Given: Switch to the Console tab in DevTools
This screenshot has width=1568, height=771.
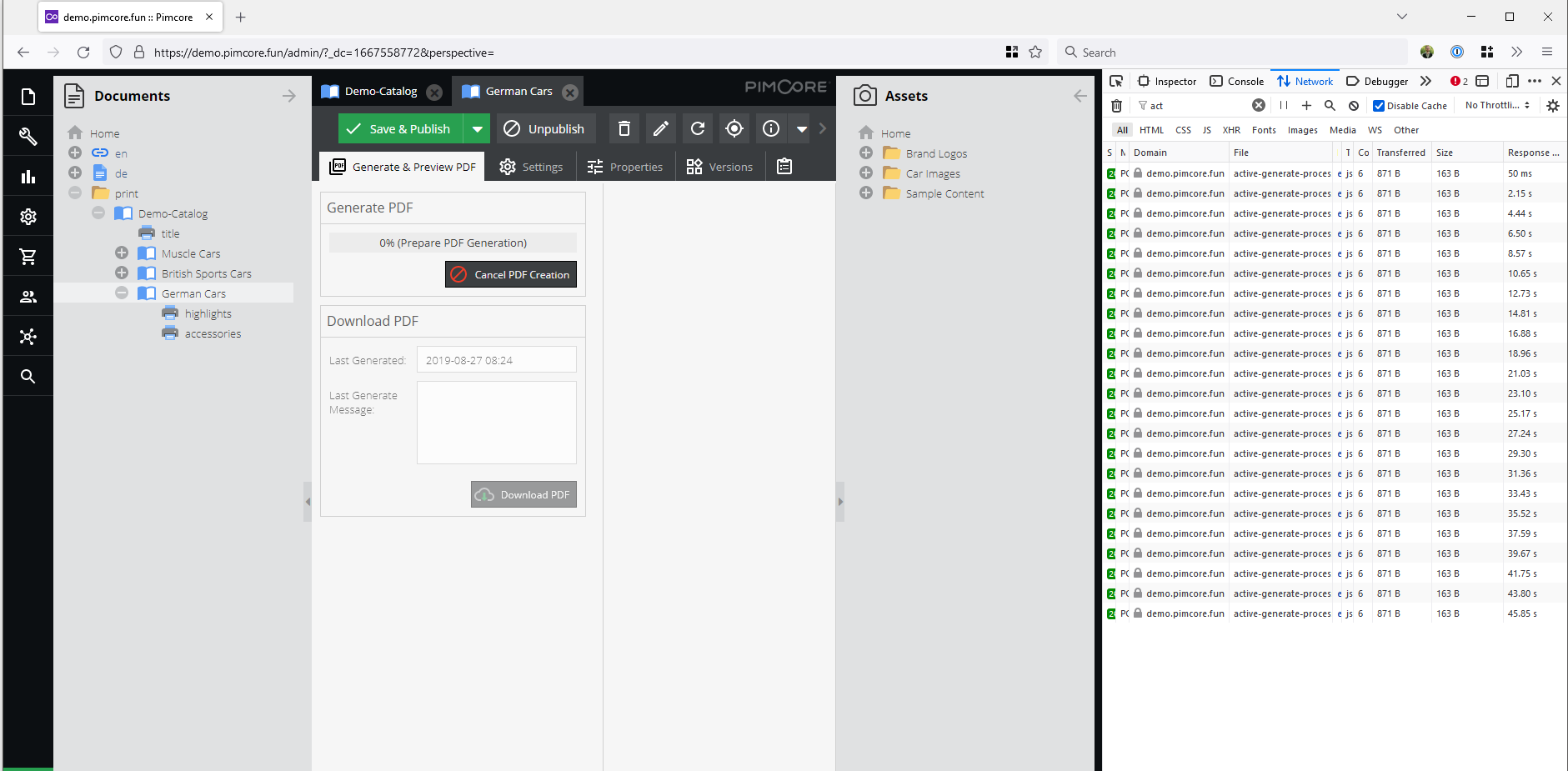Looking at the screenshot, I should tap(1236, 81).
